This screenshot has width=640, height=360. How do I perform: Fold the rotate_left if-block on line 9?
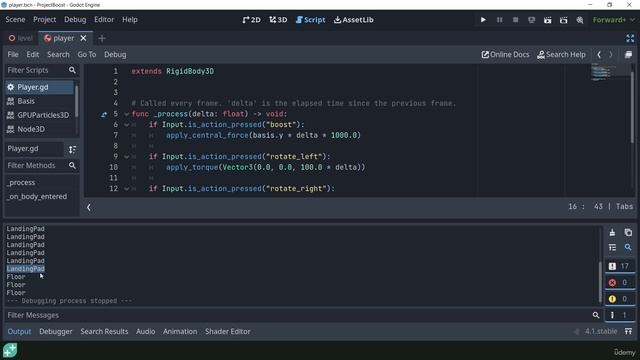[x=127, y=157]
